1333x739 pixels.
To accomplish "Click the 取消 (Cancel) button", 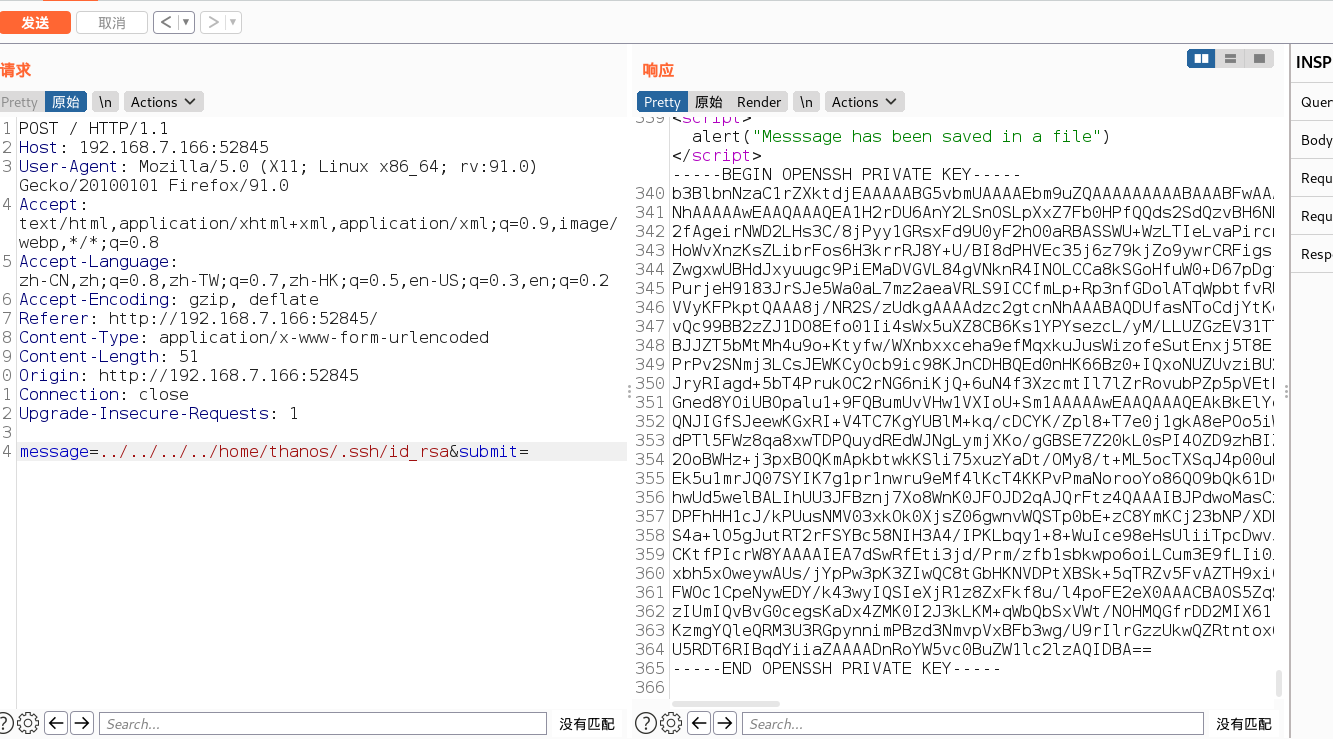I will pos(112,22).
